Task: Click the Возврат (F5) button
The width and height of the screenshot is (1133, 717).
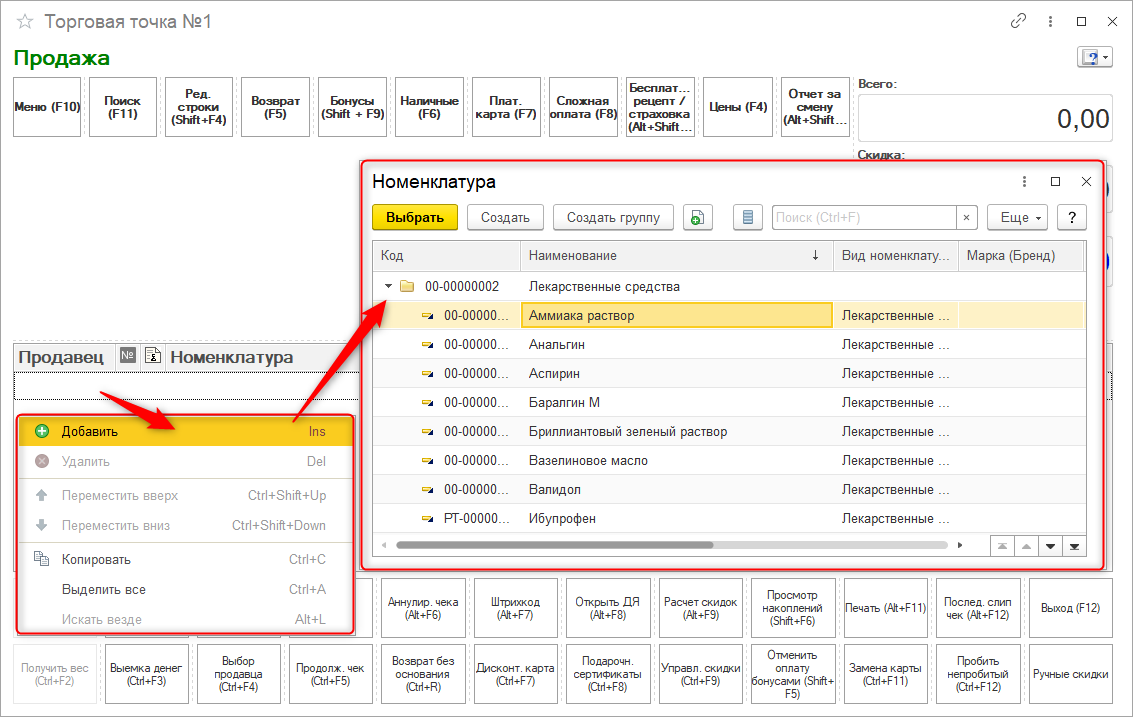Action: click(x=275, y=107)
